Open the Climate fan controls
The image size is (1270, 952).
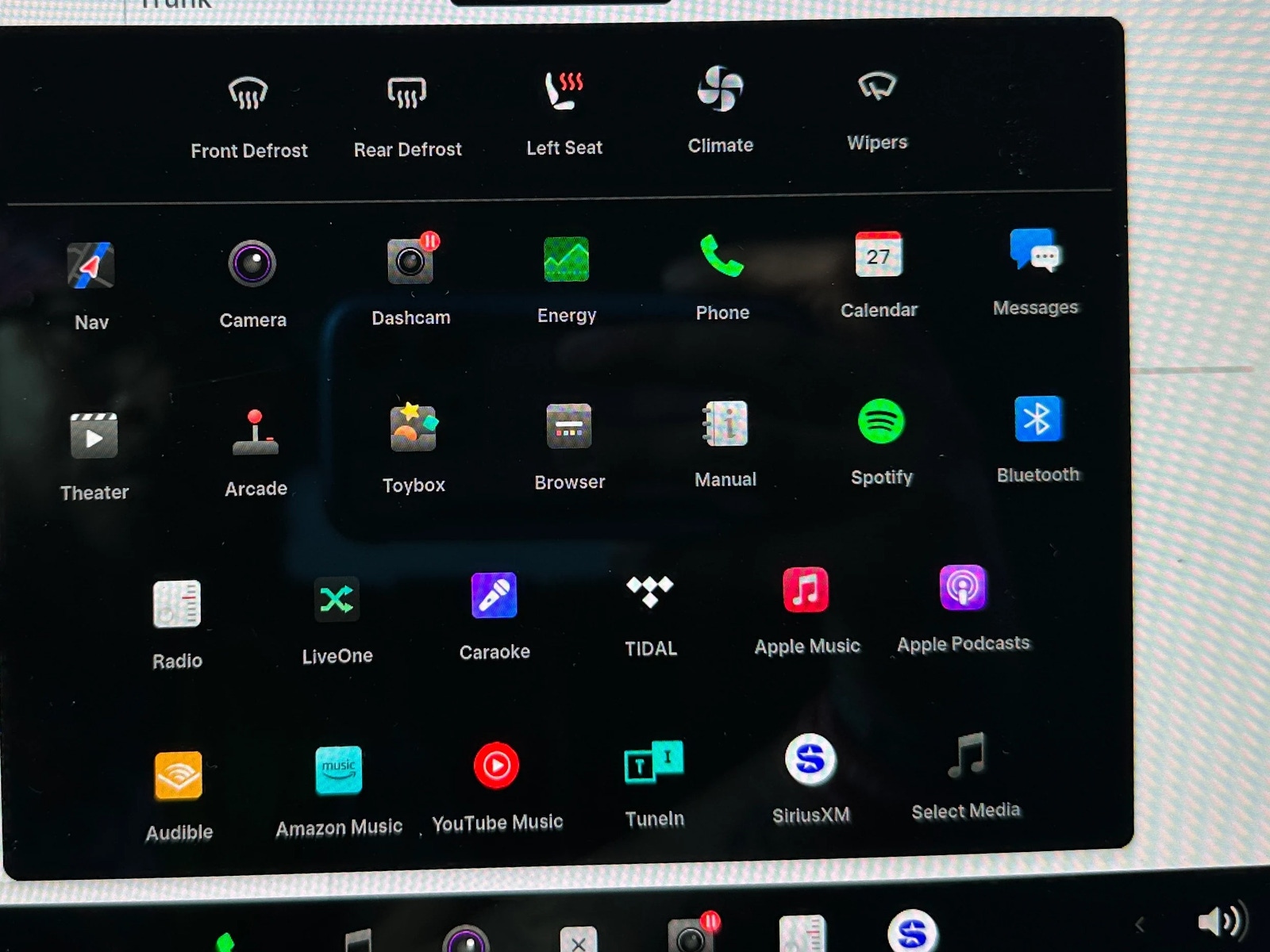point(720,89)
